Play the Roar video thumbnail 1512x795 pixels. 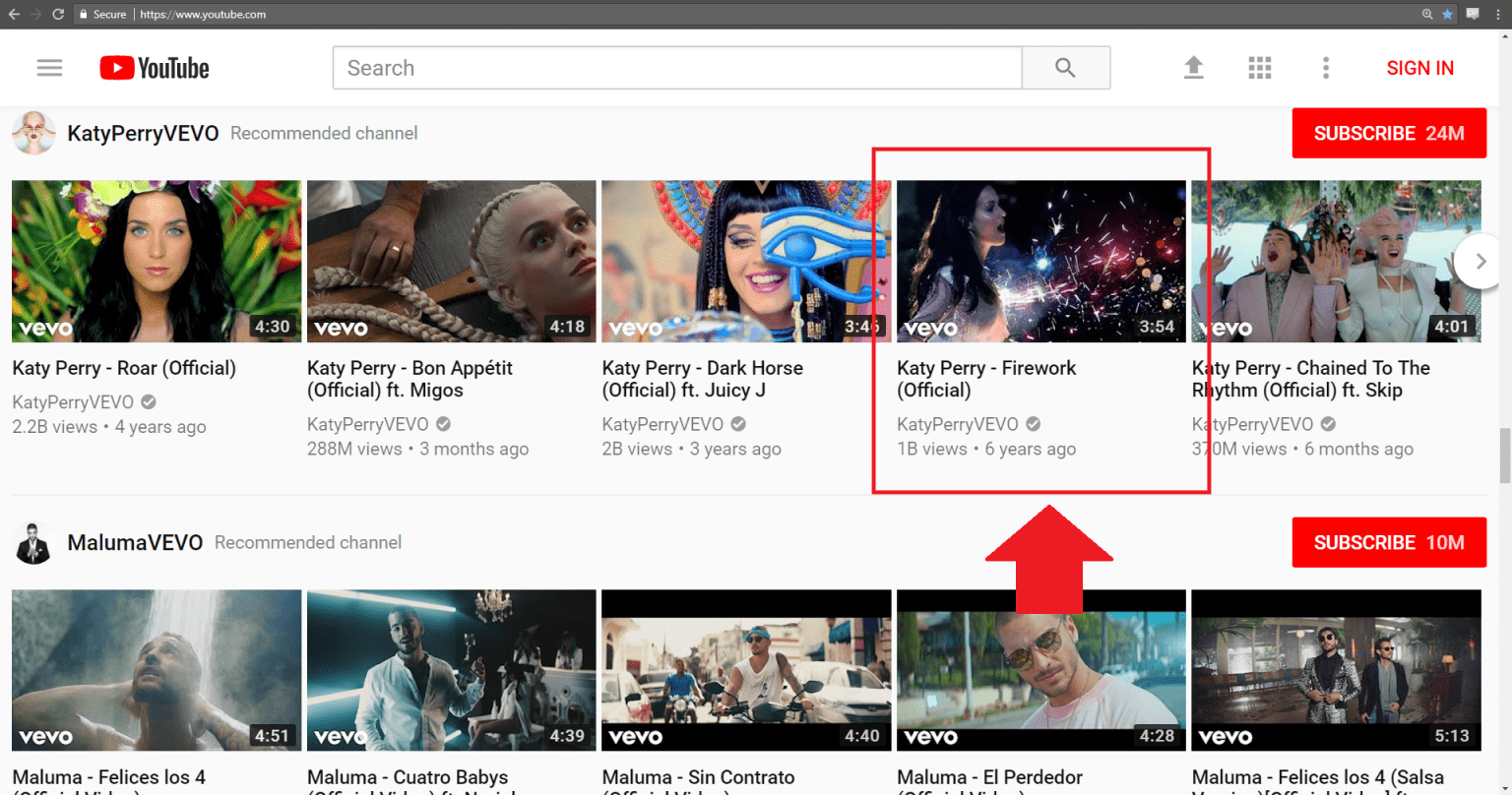[x=157, y=261]
